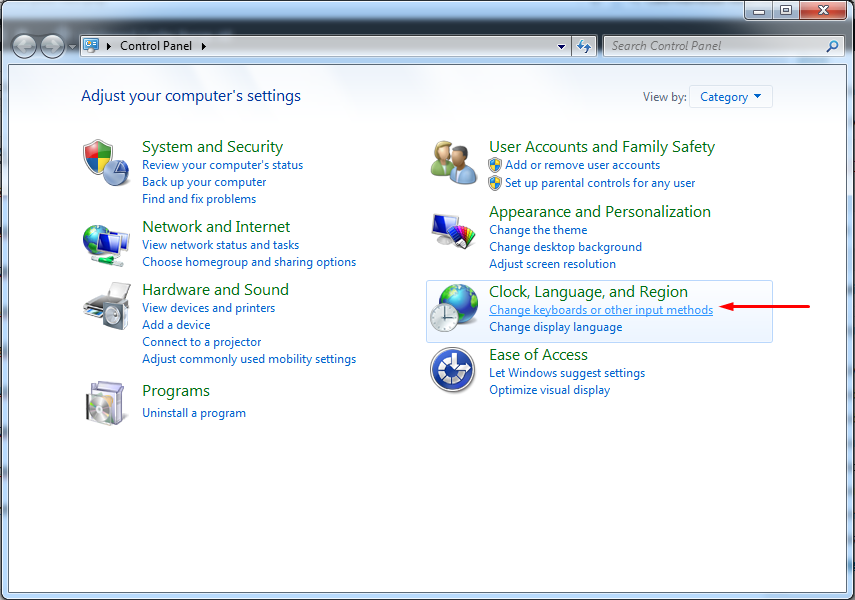Open the Programs category heading
855x600 pixels.
point(176,391)
